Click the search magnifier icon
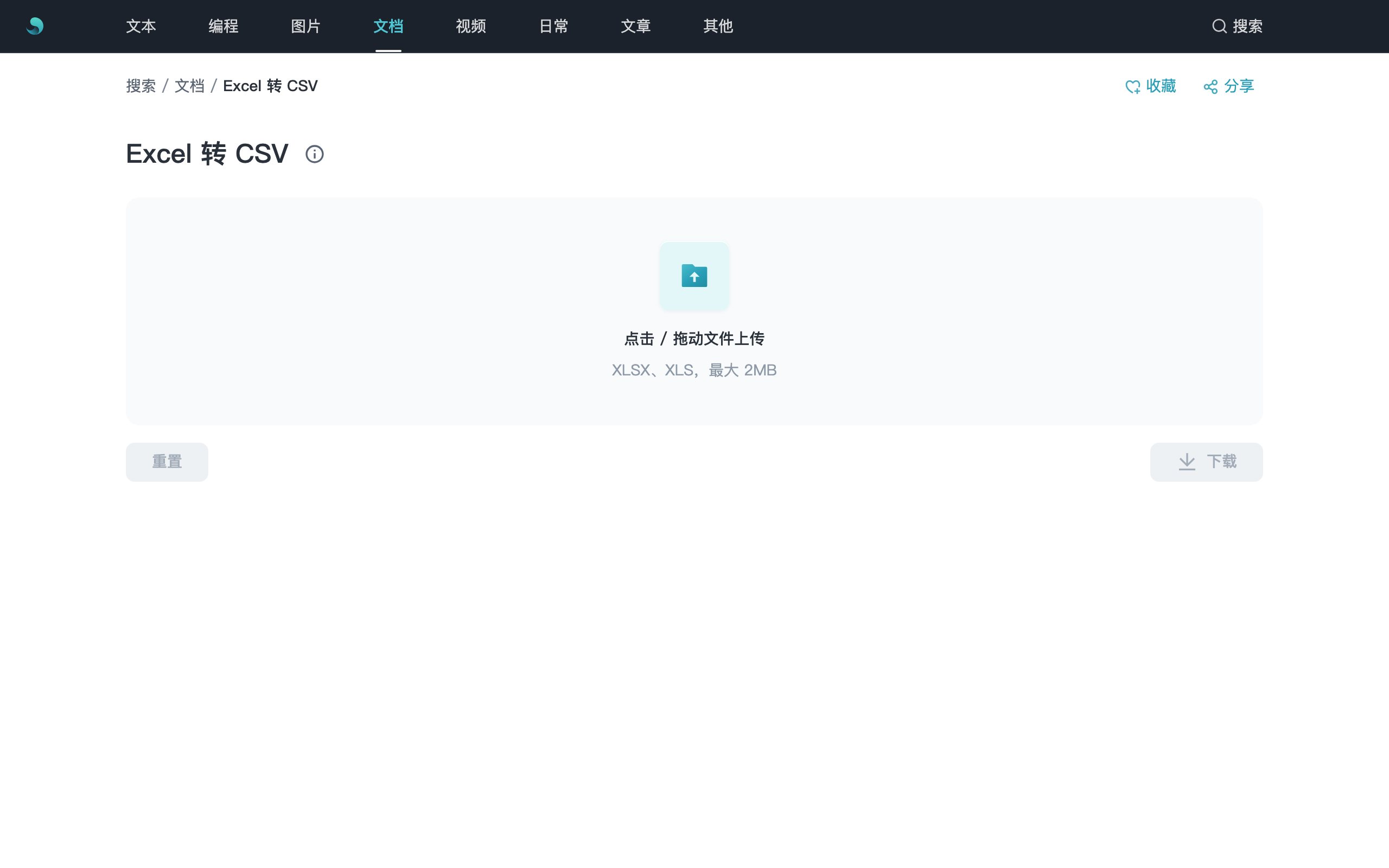Image resolution: width=1389 pixels, height=868 pixels. [1219, 27]
